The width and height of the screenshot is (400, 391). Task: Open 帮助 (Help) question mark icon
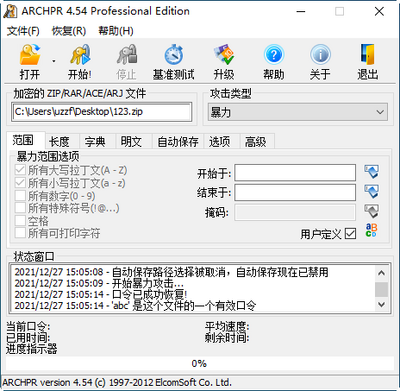coord(274,54)
